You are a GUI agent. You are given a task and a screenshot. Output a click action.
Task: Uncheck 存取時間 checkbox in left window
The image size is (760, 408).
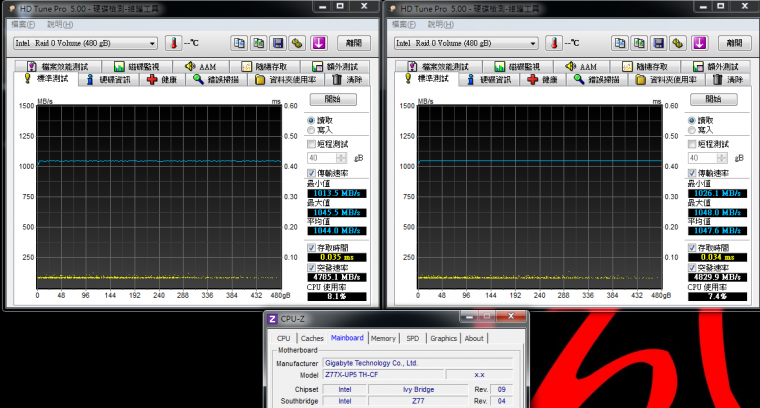pos(312,247)
